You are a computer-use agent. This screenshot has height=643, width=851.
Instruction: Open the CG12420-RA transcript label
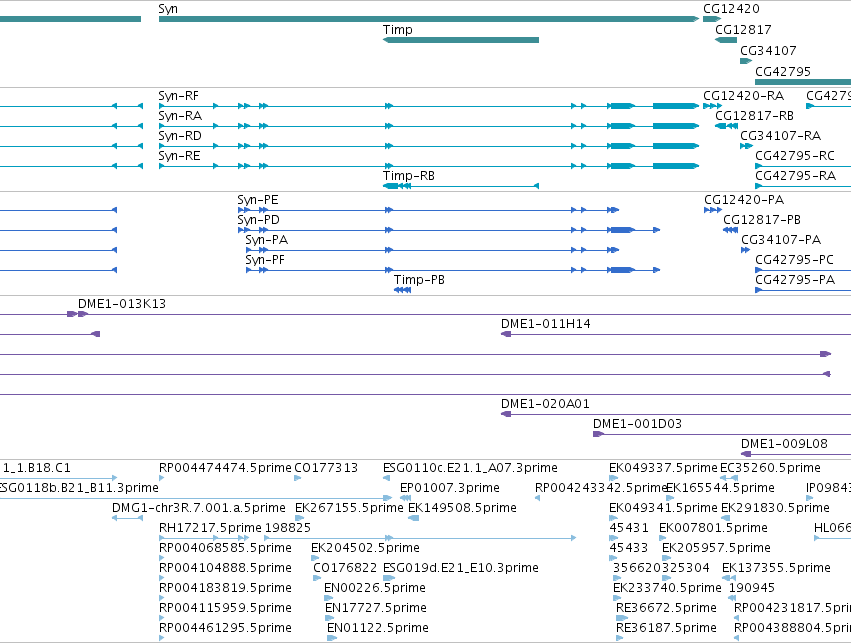tap(744, 96)
